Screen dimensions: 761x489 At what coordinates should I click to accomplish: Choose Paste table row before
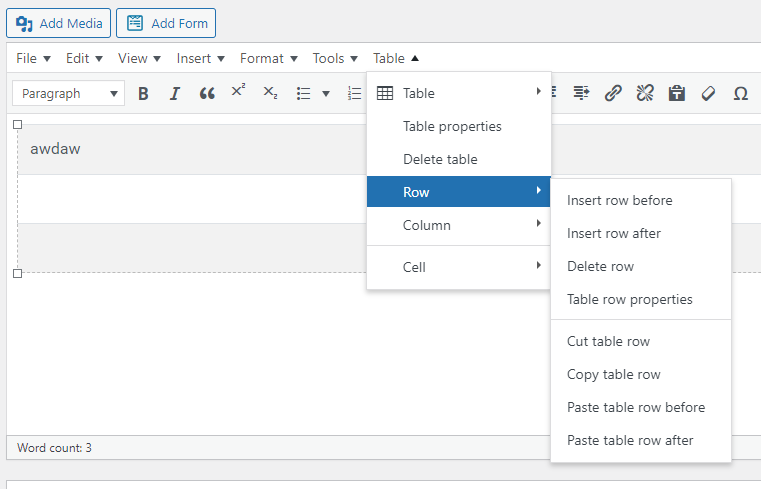(641, 408)
